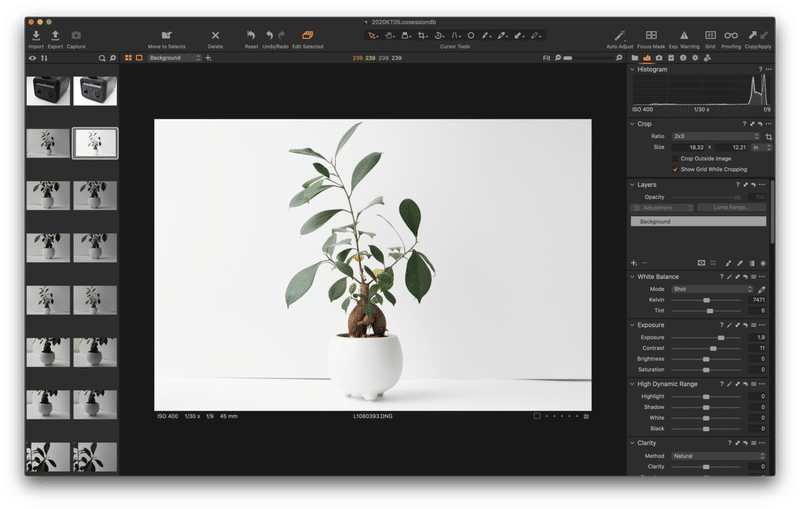Image resolution: width=800 pixels, height=509 pixels.
Task: Click the Auto Adjust wand icon
Action: coord(619,35)
